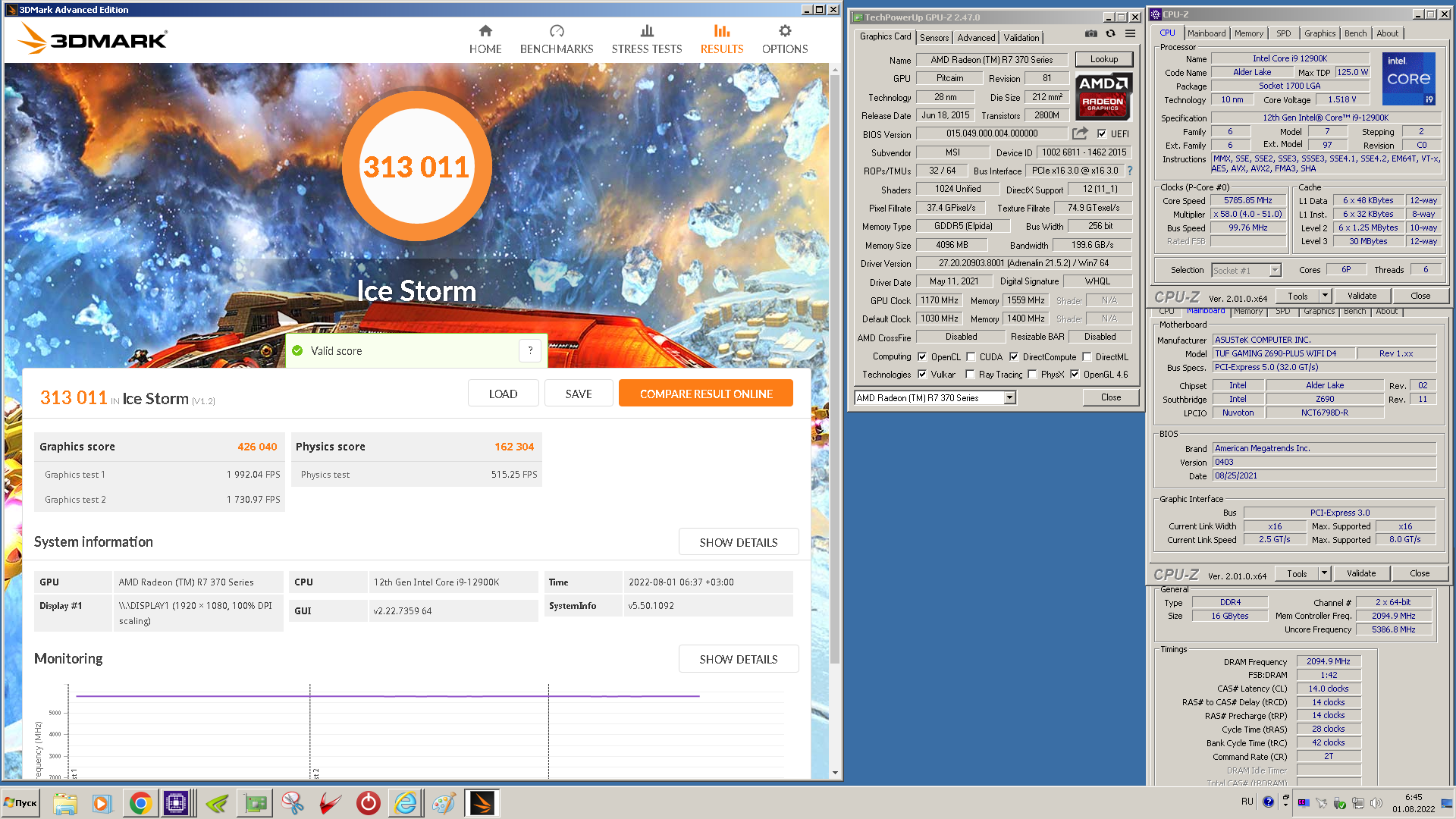
Task: Open BENCHMARKS in 3DMark navigation
Action: pos(557,39)
